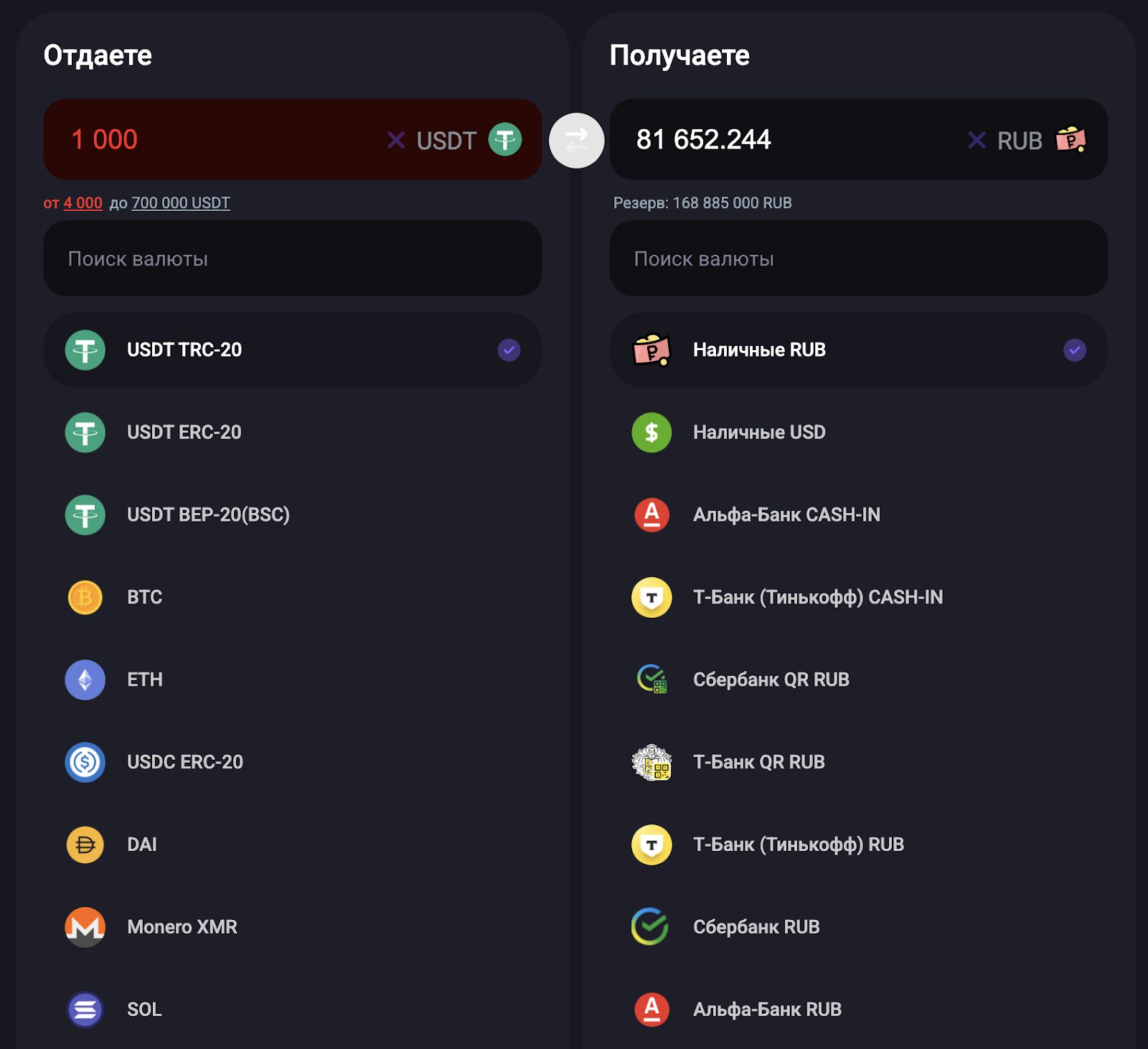The height and width of the screenshot is (1049, 1148).
Task: Click the maximum 700 000 USDT link
Action: tap(181, 203)
